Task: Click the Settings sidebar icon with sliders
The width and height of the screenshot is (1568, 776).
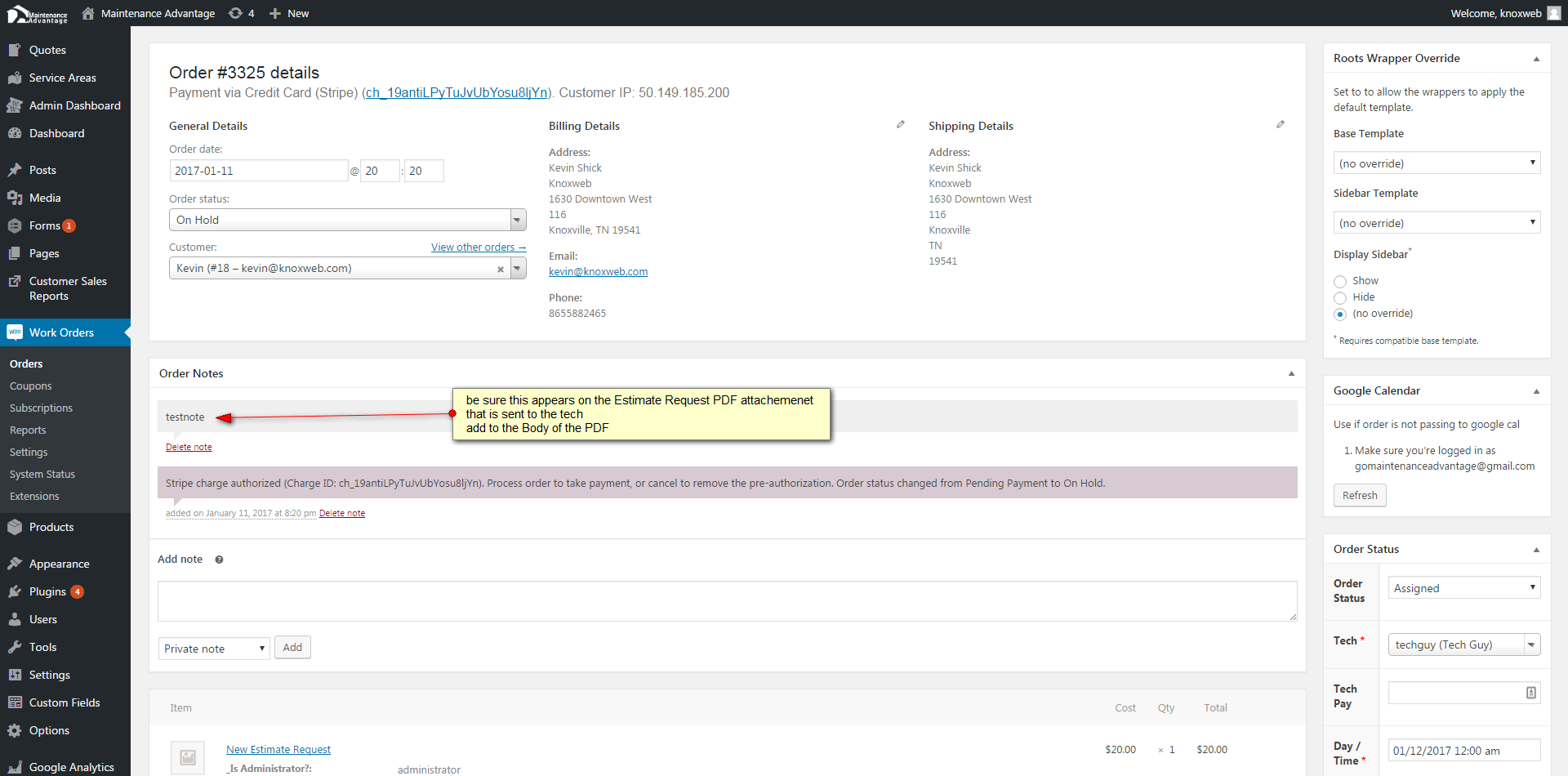Action: click(14, 675)
